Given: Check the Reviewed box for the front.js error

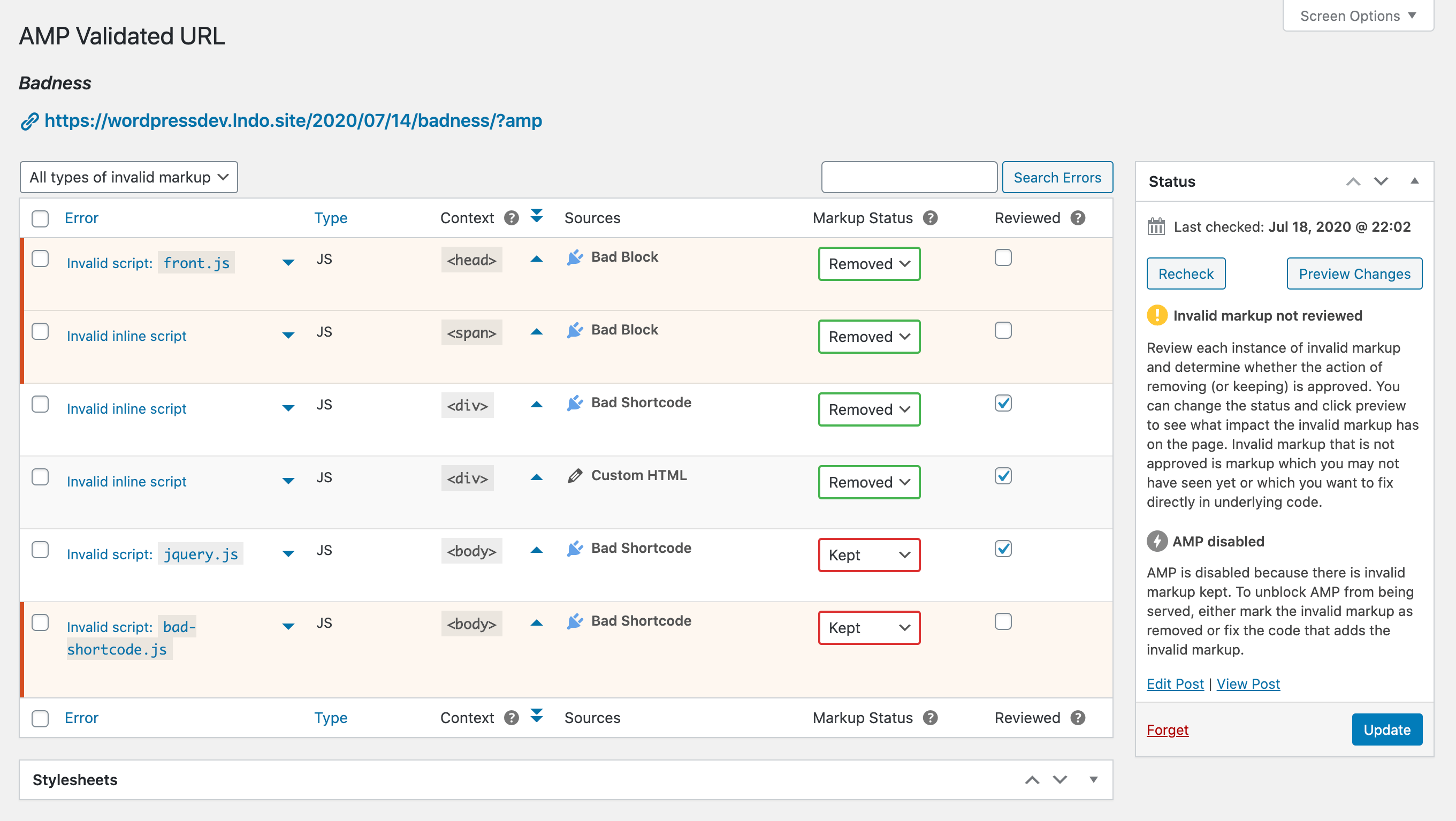Looking at the screenshot, I should [x=1003, y=258].
